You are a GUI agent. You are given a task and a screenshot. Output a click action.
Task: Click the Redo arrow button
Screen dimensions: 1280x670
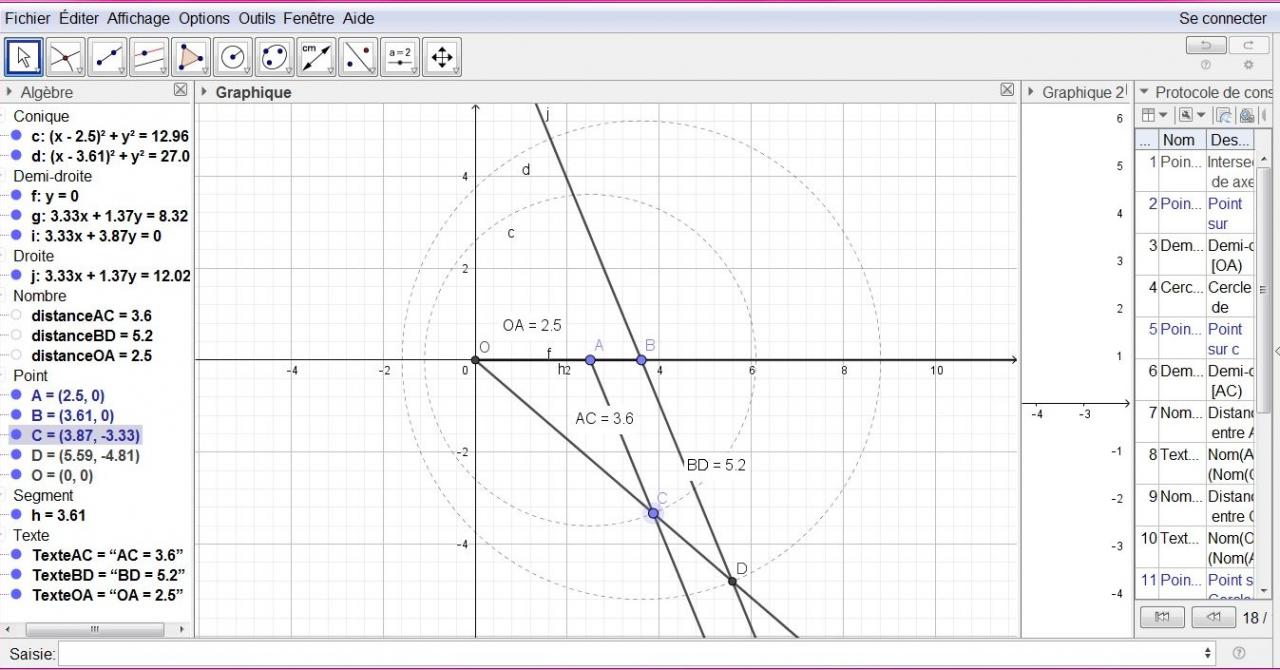tap(1248, 45)
